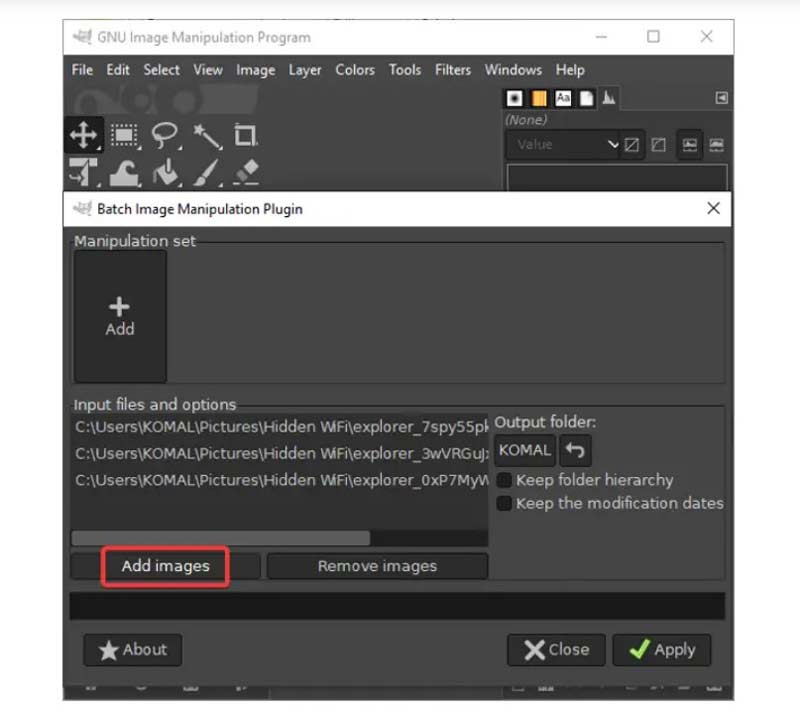The width and height of the screenshot is (800, 713).
Task: Open the Brushes dockable tab
Action: 514,97
